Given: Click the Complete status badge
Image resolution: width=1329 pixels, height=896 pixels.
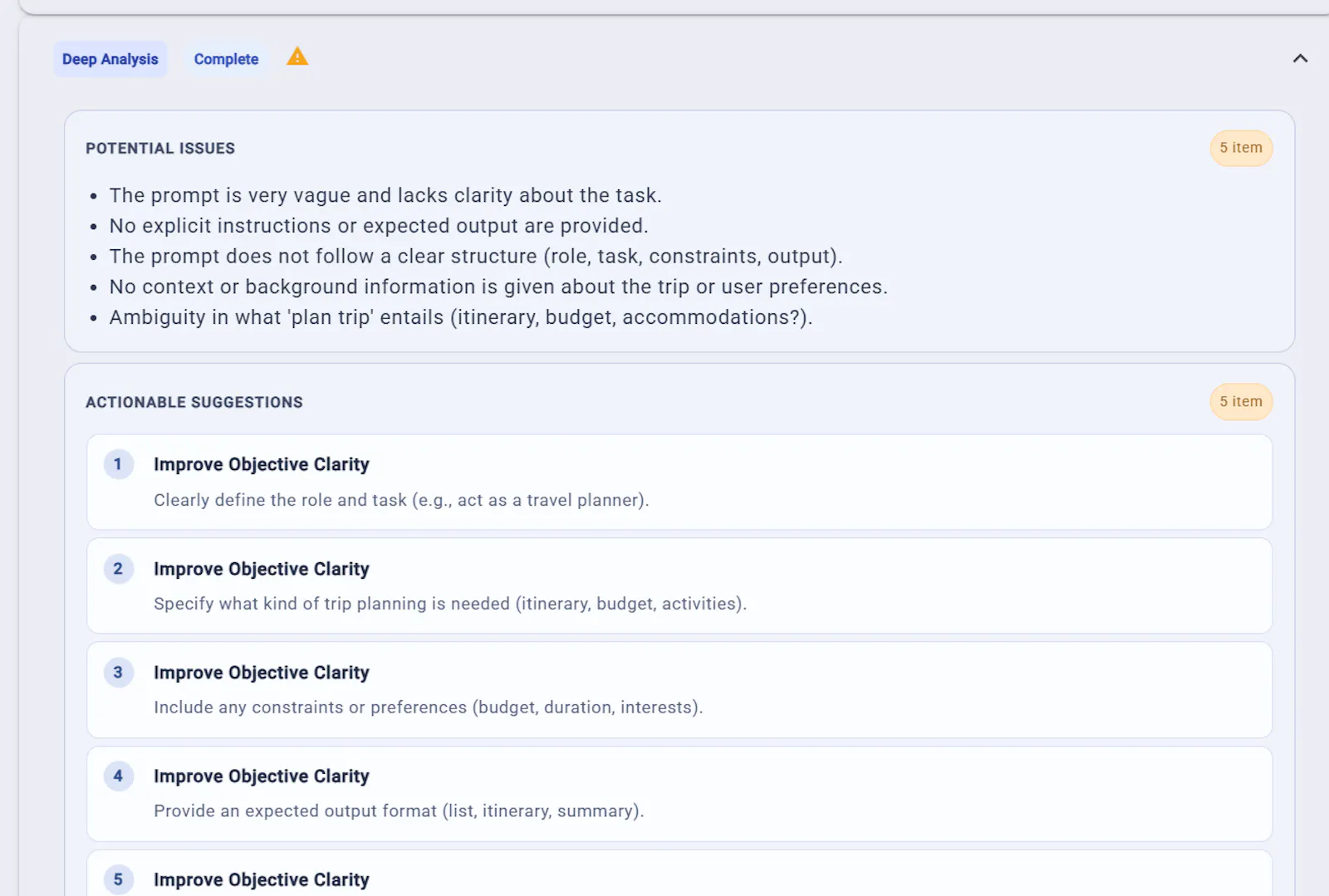Looking at the screenshot, I should pyautogui.click(x=226, y=59).
